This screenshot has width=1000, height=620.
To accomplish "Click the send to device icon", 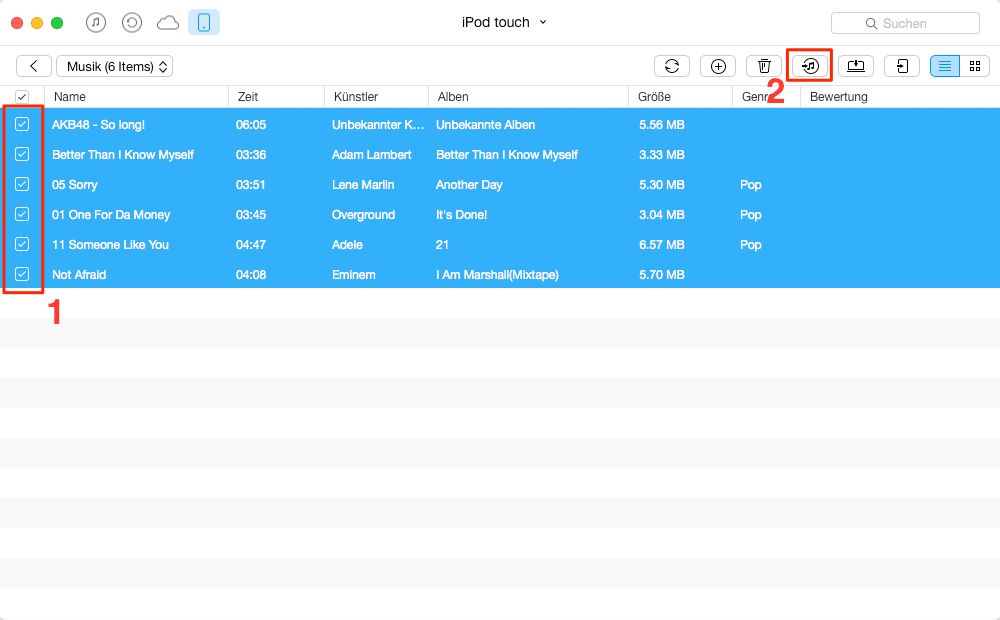I will (x=902, y=66).
